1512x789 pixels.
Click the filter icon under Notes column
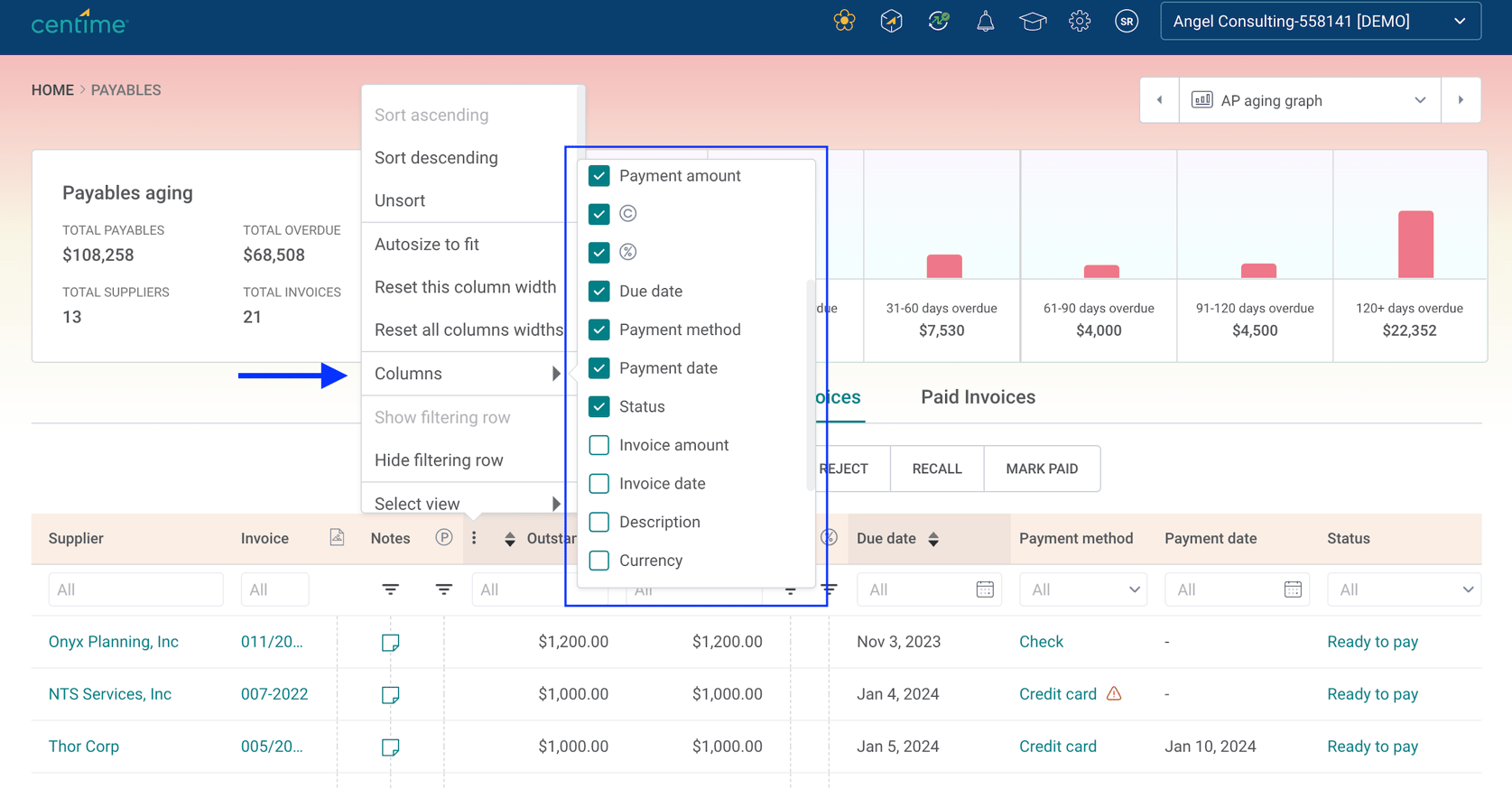point(391,589)
